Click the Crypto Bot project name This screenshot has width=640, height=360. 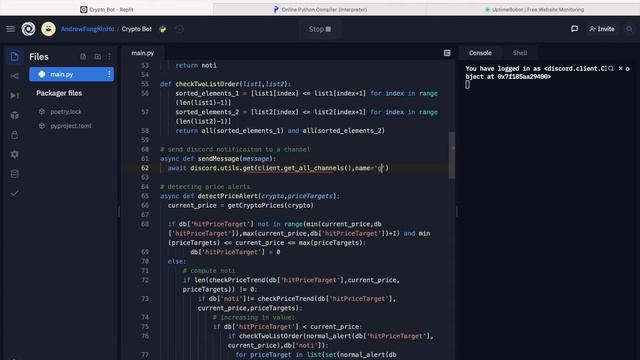pos(137,29)
